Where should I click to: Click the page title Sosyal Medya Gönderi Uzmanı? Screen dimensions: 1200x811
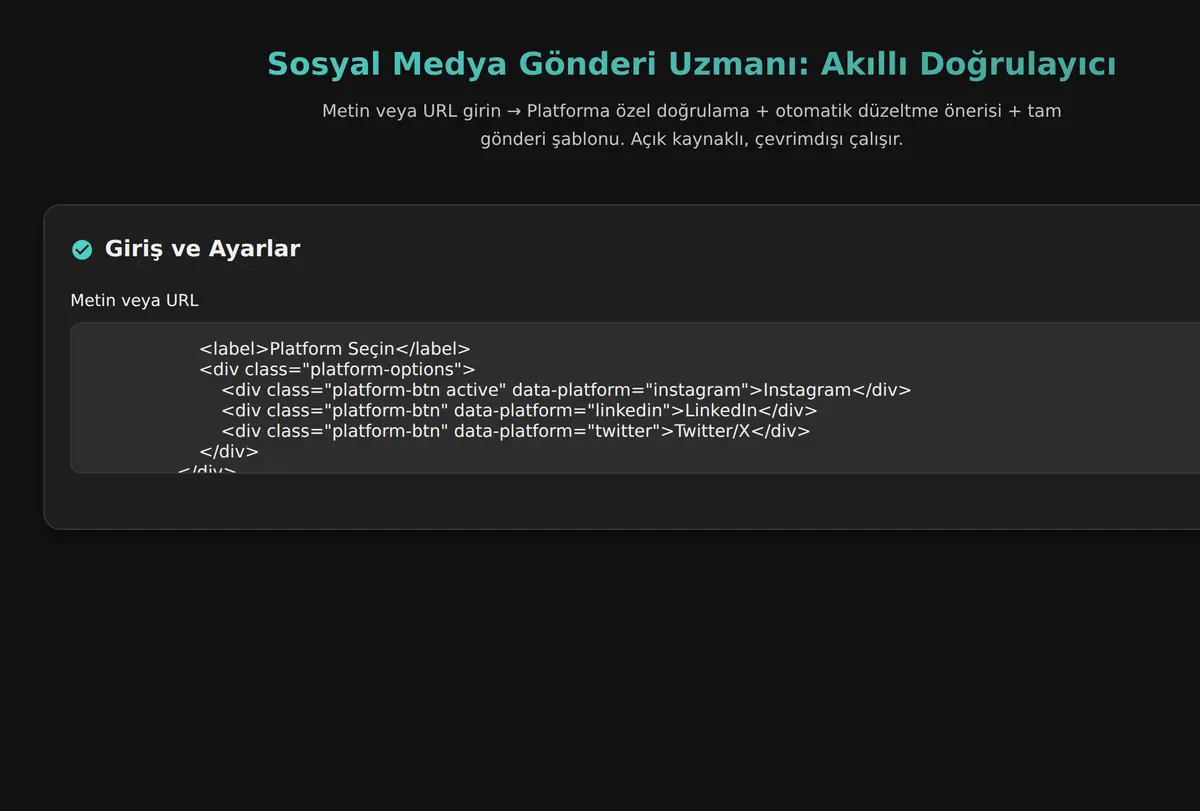pos(691,64)
